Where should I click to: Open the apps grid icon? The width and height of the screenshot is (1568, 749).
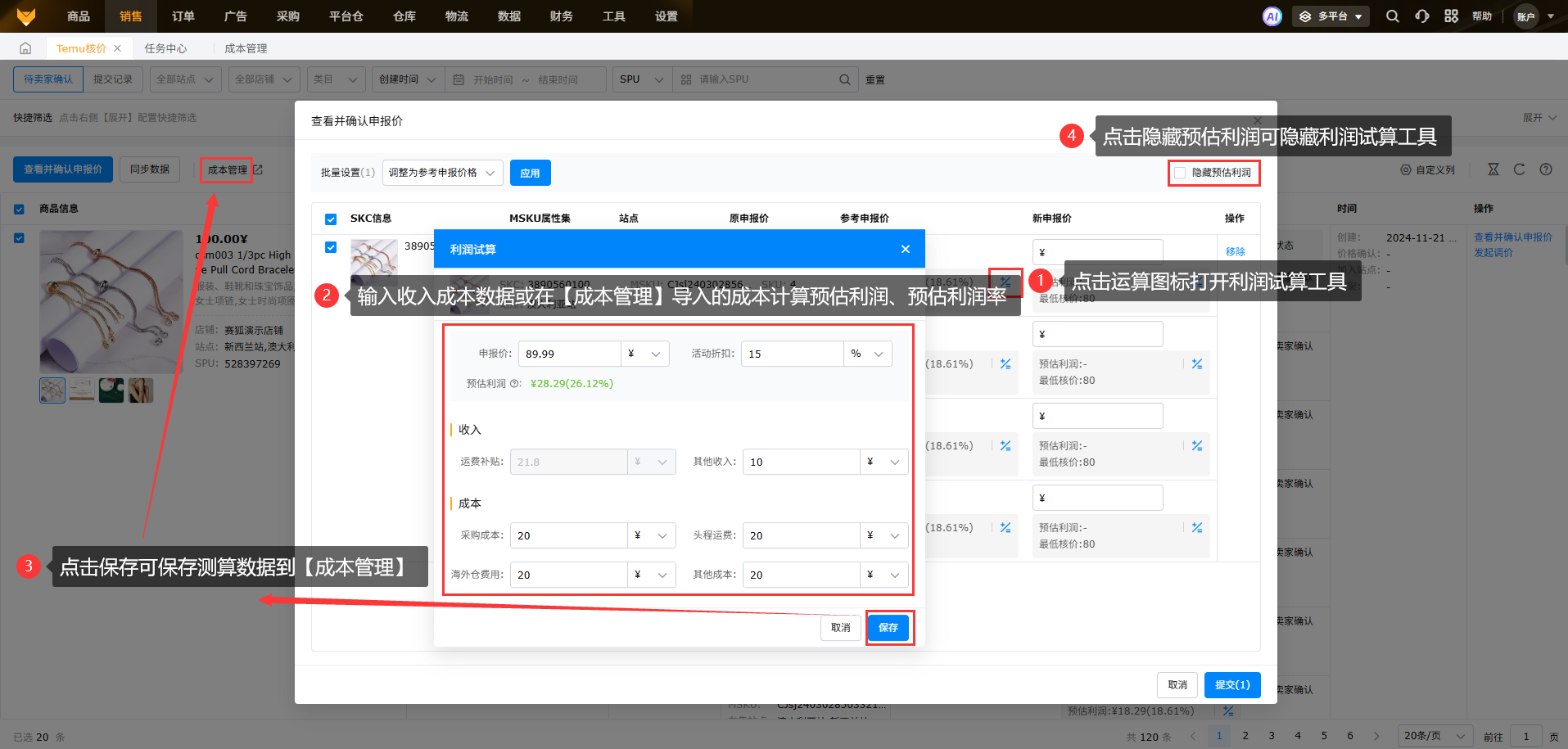[1451, 16]
